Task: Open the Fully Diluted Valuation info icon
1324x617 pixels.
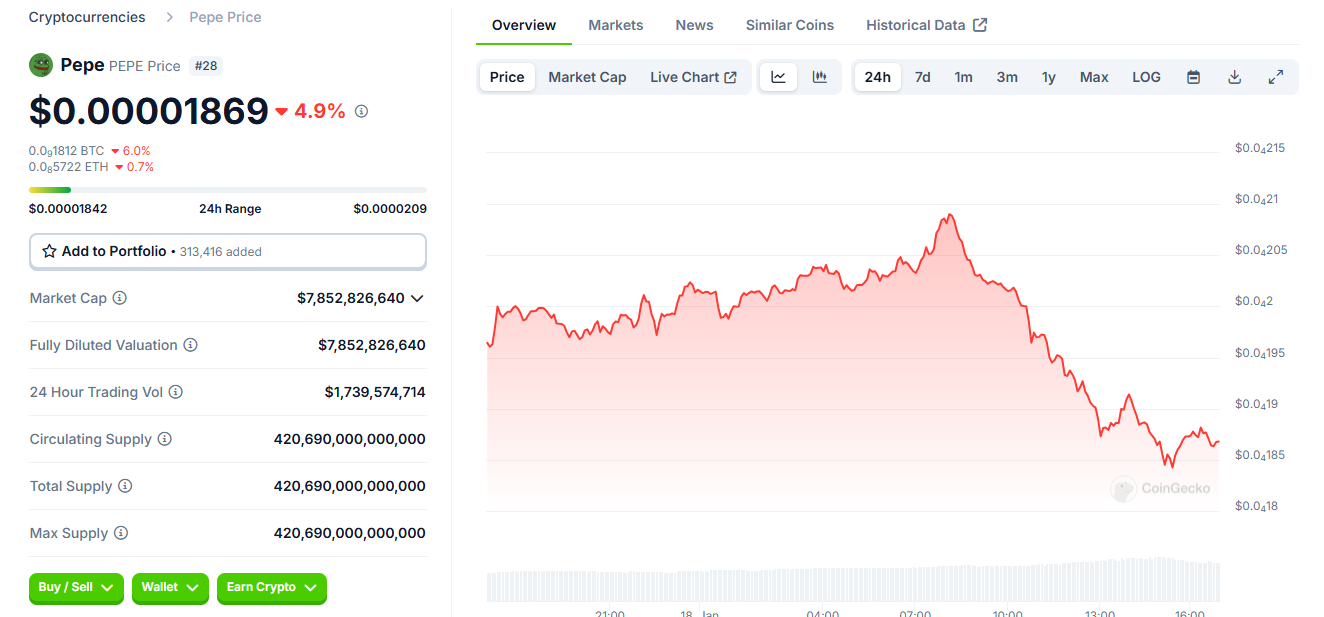Action: [x=190, y=345]
